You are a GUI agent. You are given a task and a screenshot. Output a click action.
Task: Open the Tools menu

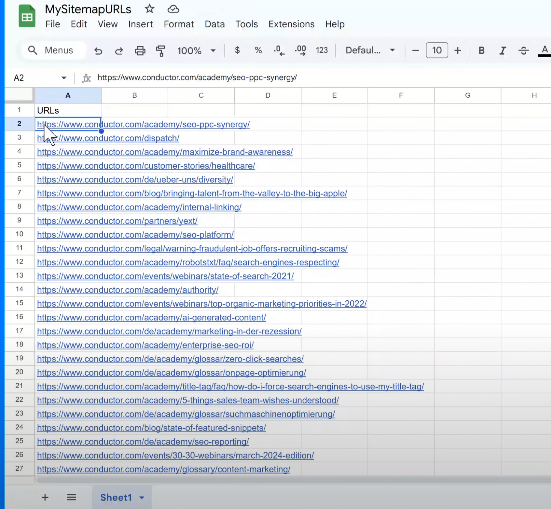pos(247,24)
